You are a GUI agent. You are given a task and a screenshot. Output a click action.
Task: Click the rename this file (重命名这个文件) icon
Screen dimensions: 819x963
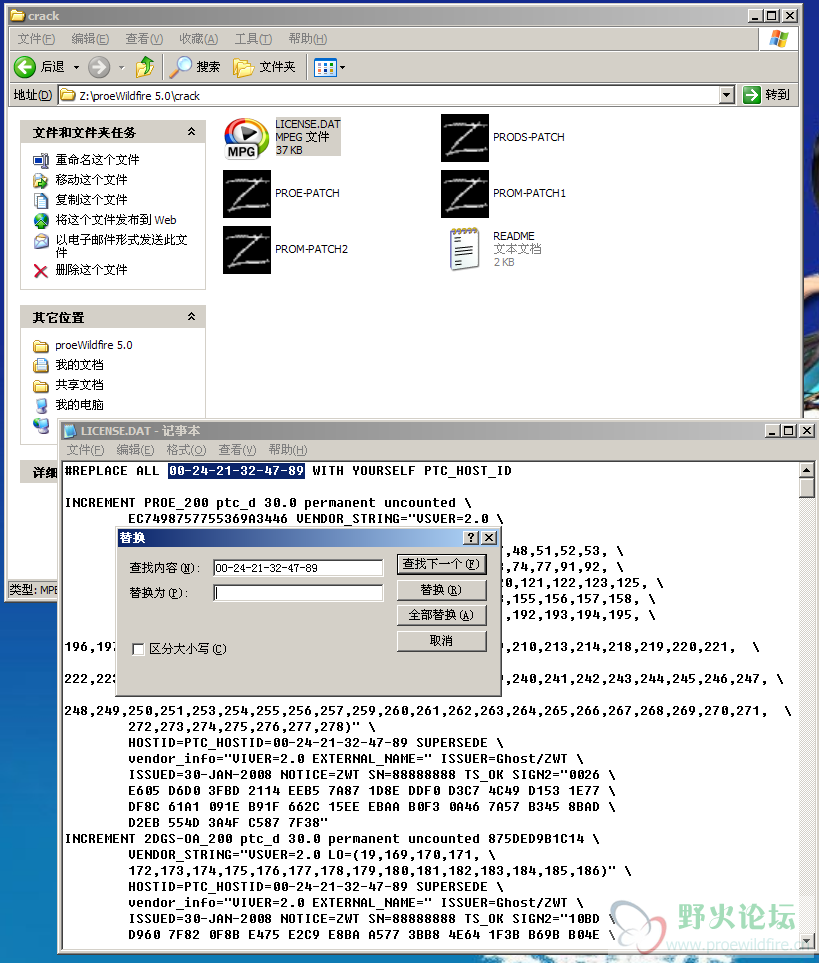point(41,160)
